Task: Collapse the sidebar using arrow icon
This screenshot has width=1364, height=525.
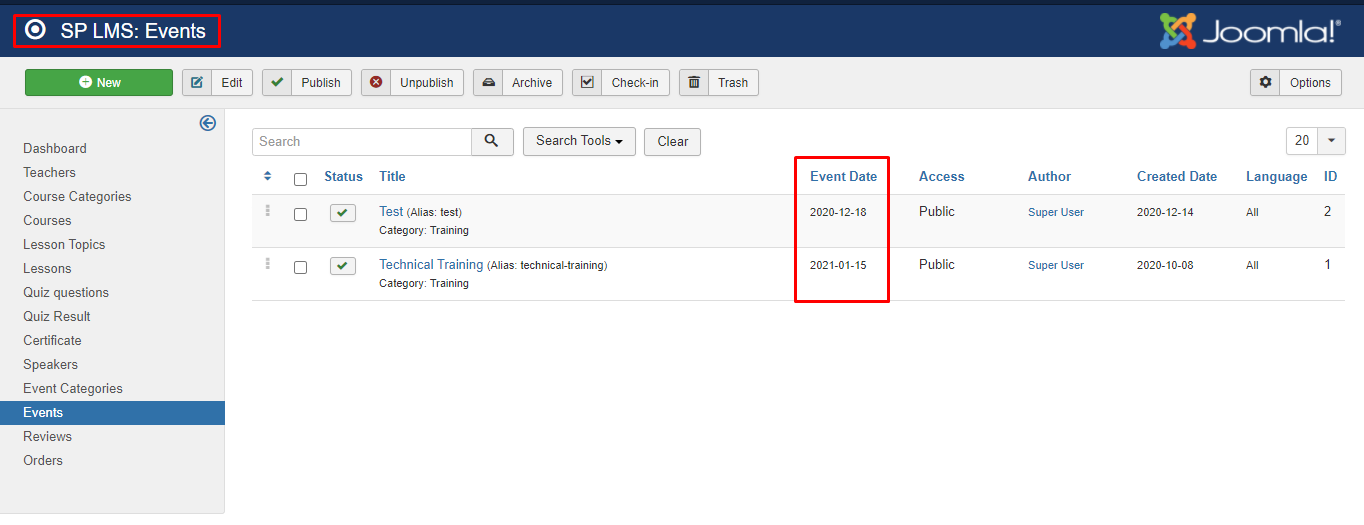Action: click(x=208, y=123)
